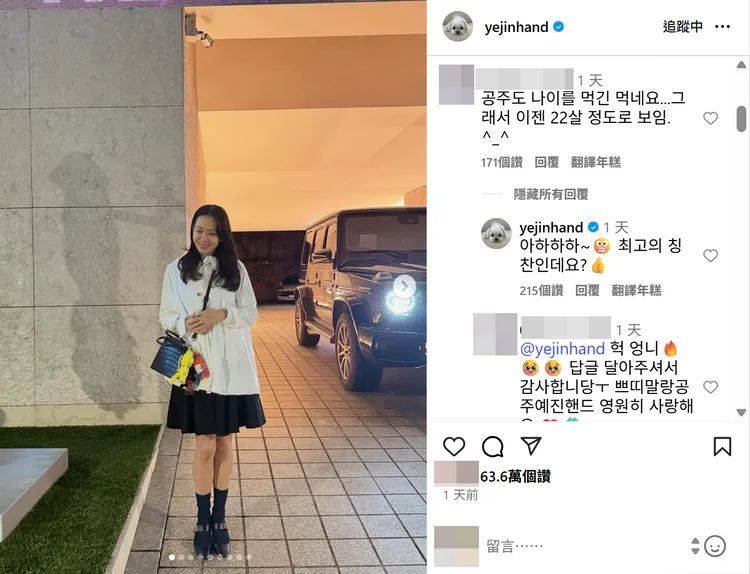
Task: View 63.6萬個讚 likes list
Action: pos(516,476)
